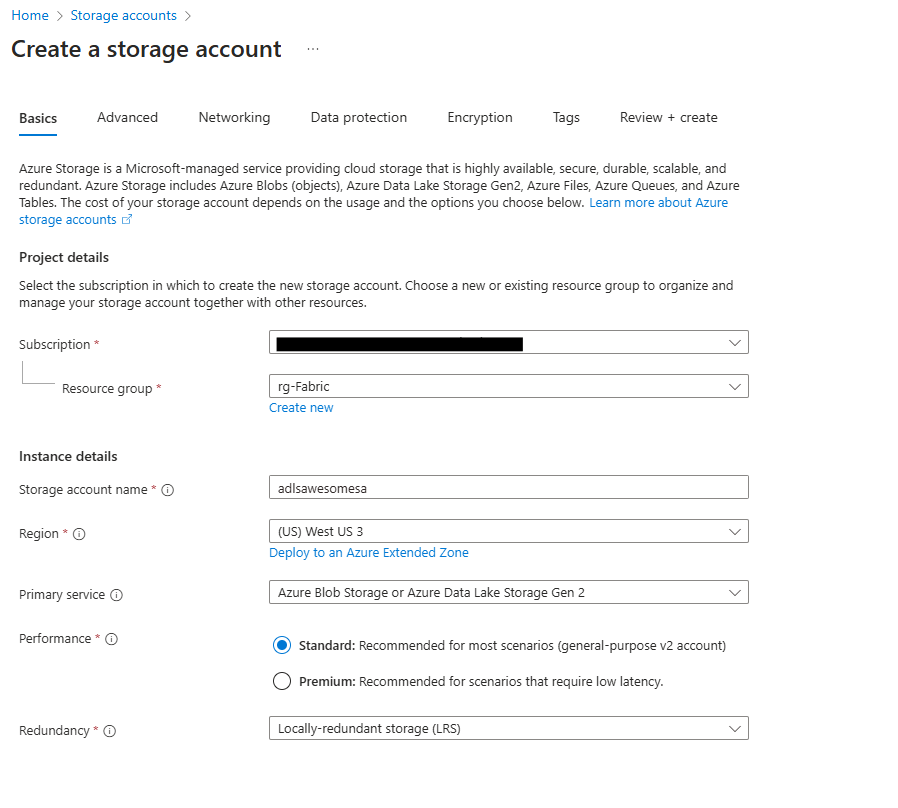Screen dimensions: 898x808
Task: Click the 'Primary service' field label
Action: tap(62, 595)
